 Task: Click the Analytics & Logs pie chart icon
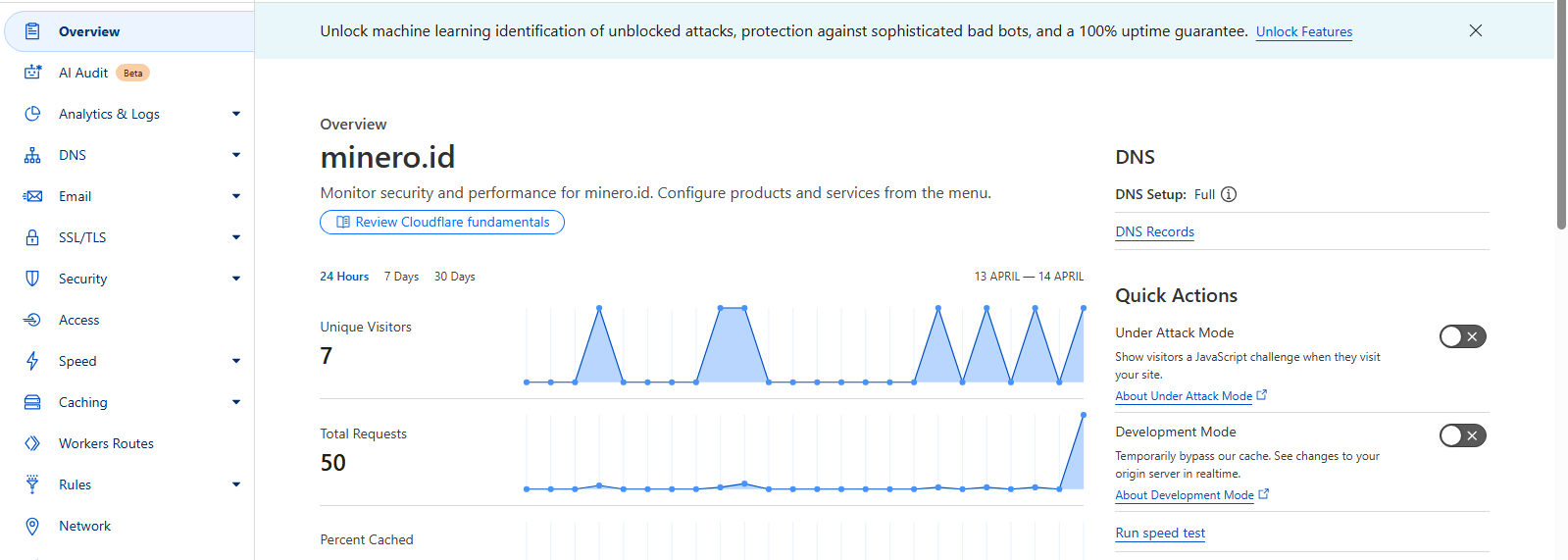(32, 114)
